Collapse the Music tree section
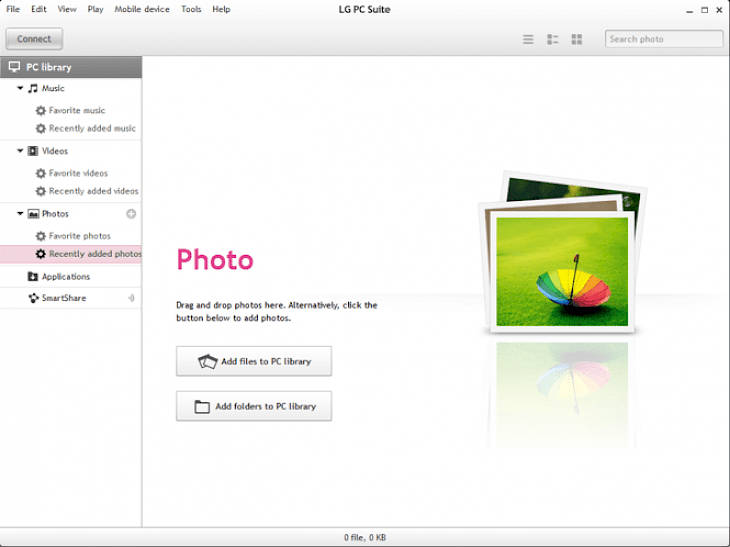The height and width of the screenshot is (547, 730). pyautogui.click(x=20, y=88)
